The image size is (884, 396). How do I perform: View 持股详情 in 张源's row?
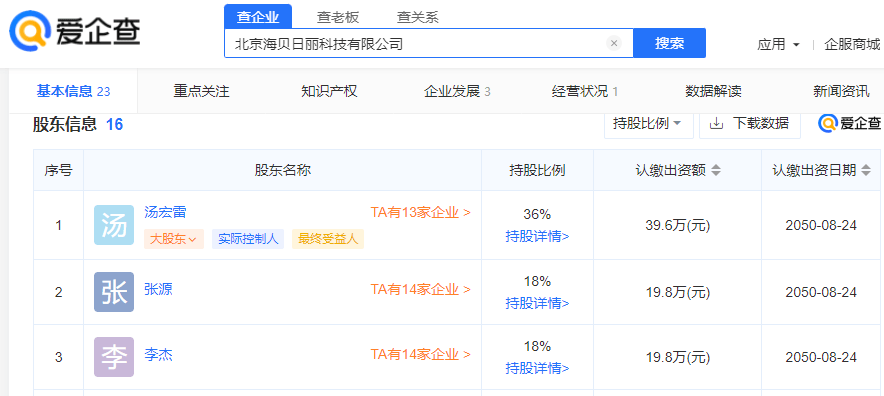537,303
